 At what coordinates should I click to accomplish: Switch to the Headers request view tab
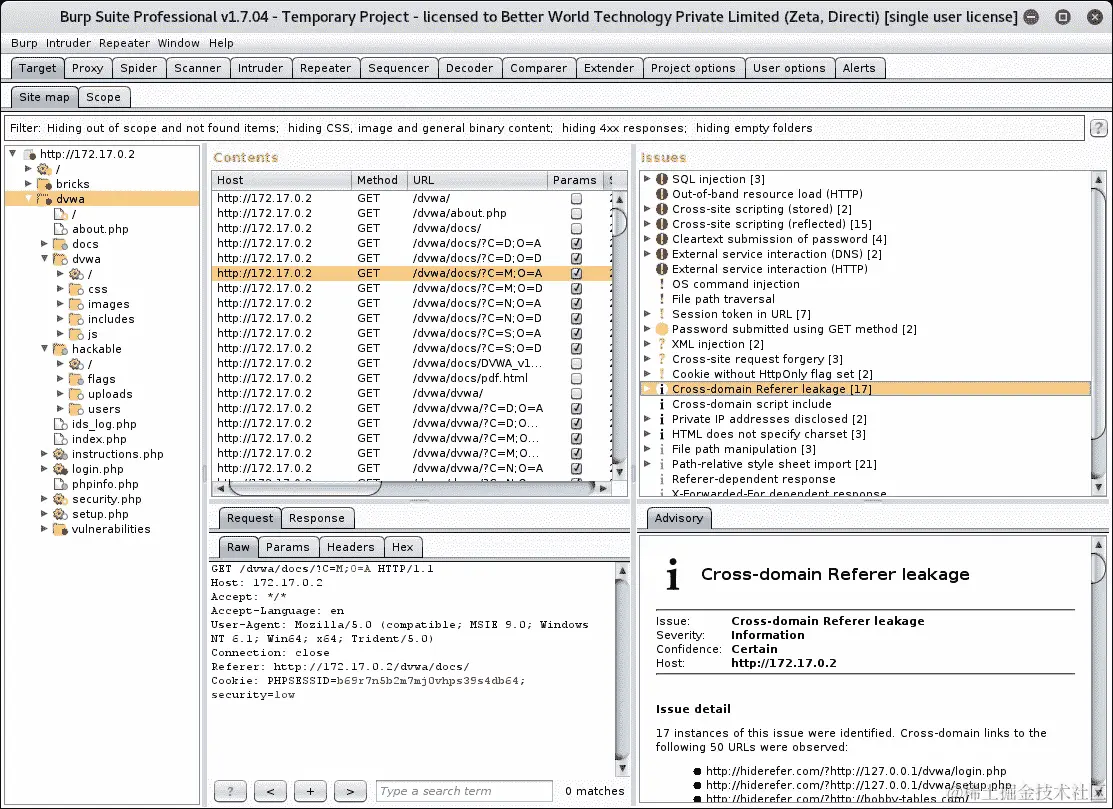351,547
